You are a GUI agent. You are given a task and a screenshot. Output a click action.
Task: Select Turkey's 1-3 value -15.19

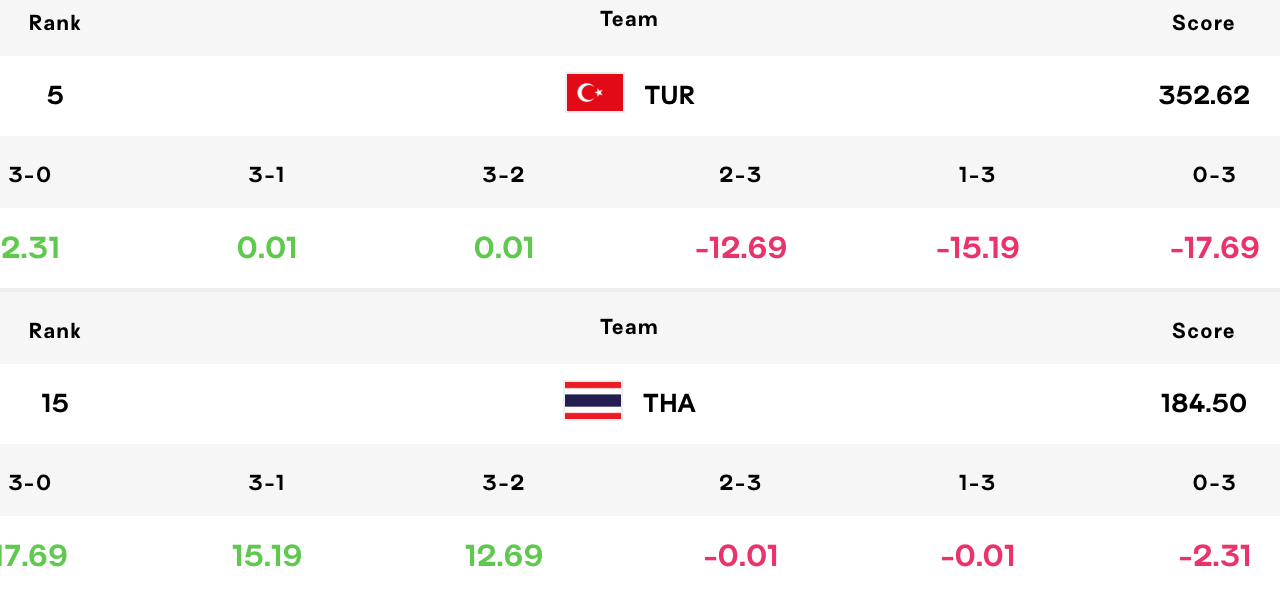[x=978, y=248]
